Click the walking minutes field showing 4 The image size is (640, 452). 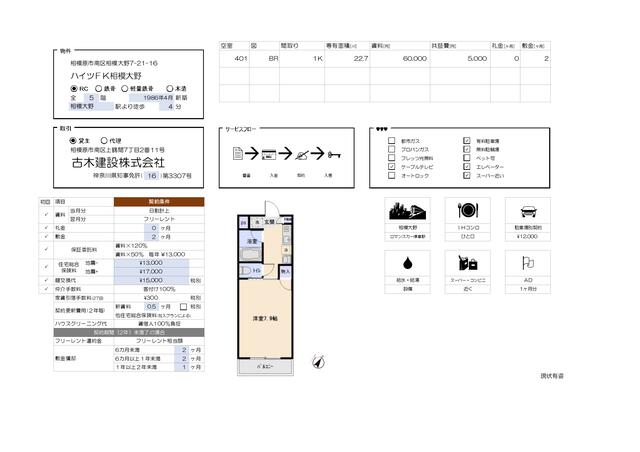167,106
